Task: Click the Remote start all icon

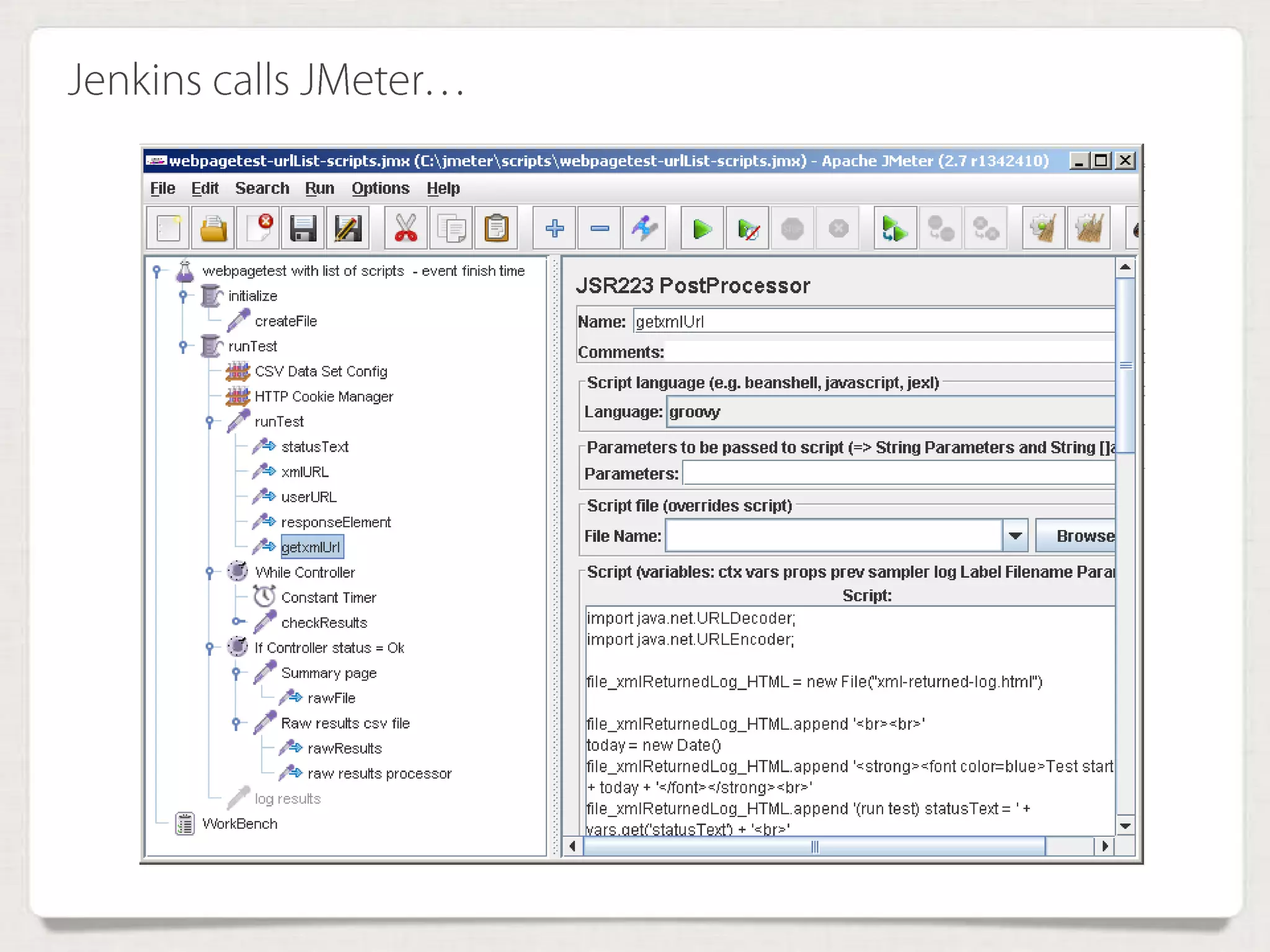Action: tap(895, 228)
